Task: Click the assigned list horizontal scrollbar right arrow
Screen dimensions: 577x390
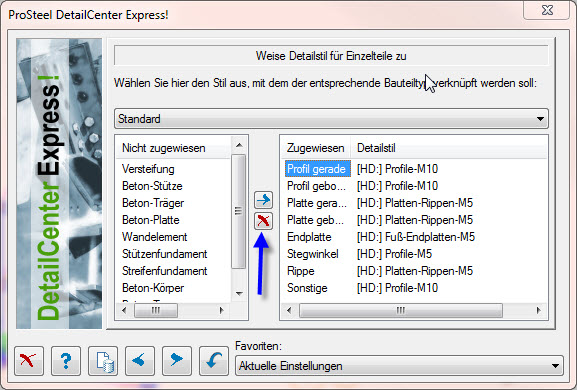Action: (x=538, y=311)
